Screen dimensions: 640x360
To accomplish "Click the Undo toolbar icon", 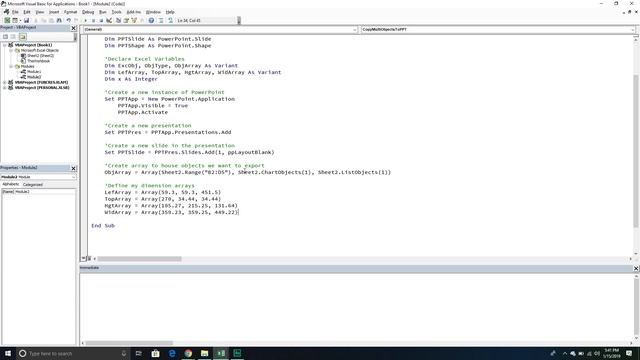I will (69, 20).
